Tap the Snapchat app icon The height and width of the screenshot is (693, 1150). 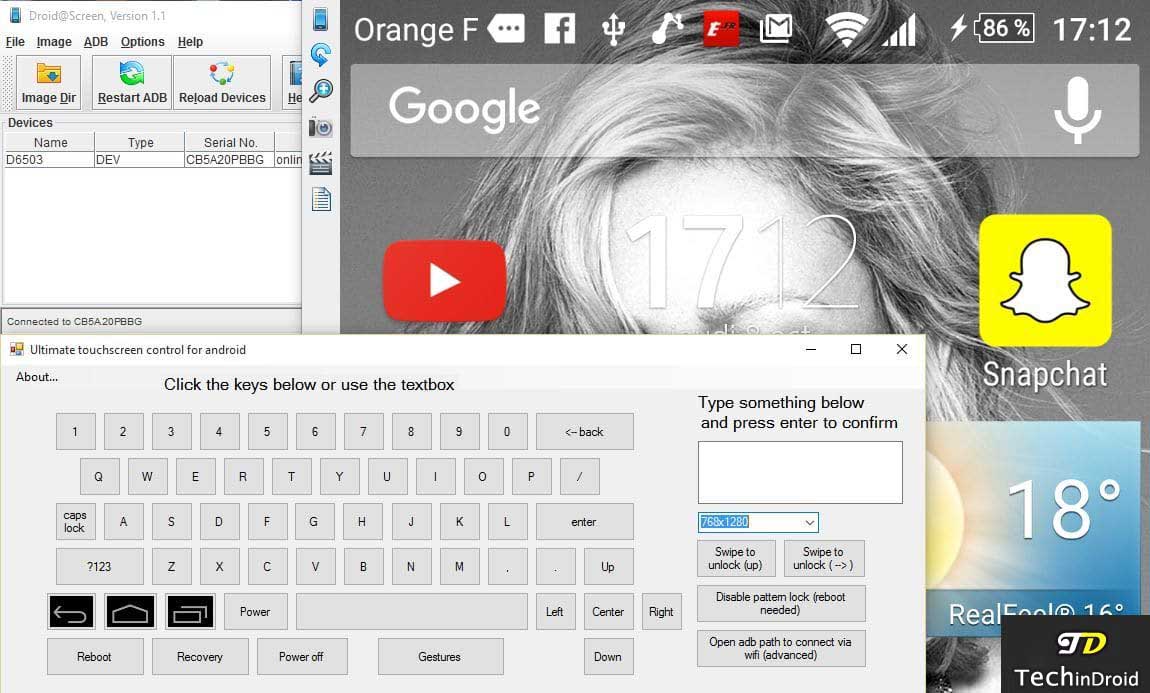[1045, 280]
